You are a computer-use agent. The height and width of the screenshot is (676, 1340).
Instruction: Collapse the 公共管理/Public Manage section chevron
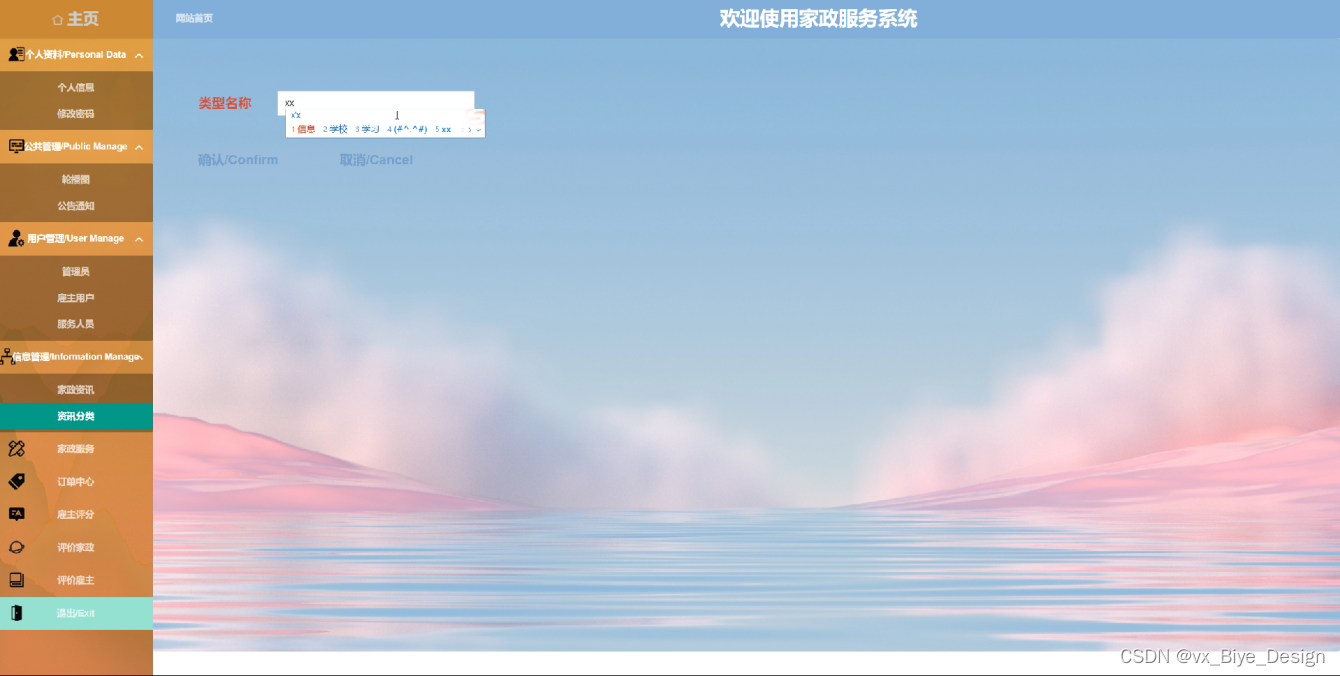click(139, 148)
